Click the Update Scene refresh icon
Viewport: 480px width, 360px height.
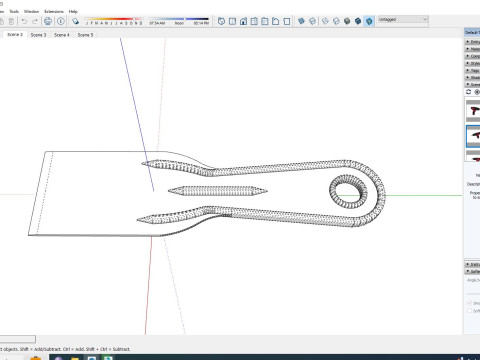(x=469, y=92)
